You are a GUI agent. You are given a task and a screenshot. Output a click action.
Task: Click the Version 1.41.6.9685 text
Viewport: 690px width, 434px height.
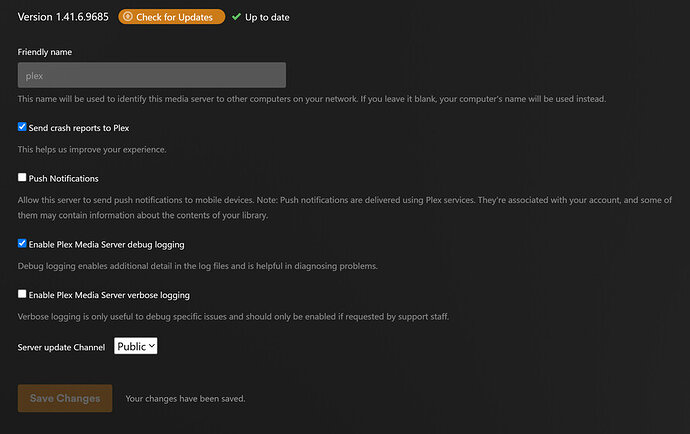(62, 17)
